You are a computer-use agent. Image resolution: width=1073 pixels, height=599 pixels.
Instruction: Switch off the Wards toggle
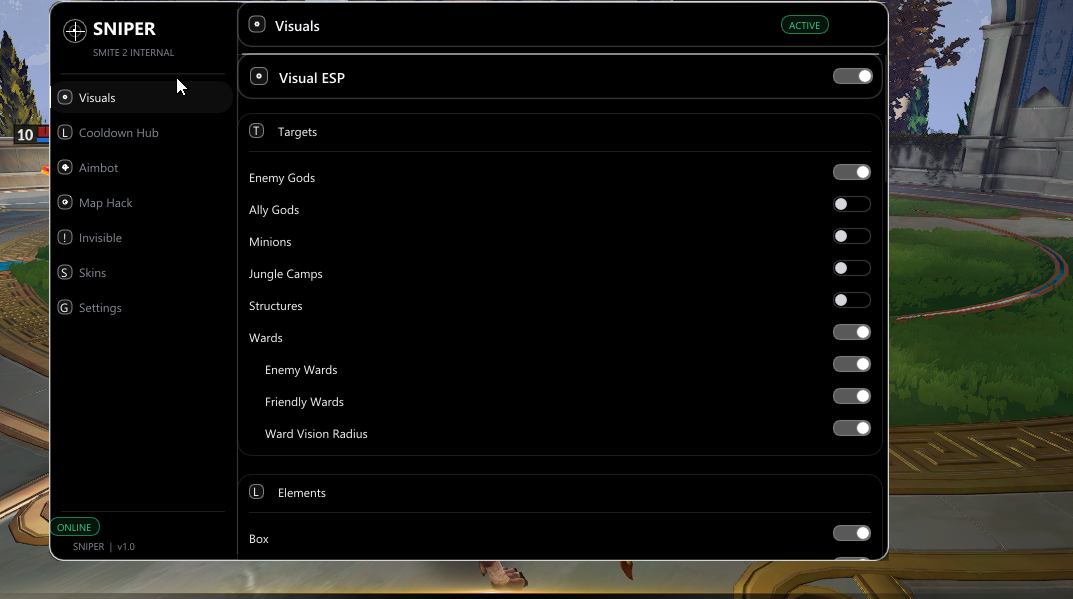tap(852, 332)
